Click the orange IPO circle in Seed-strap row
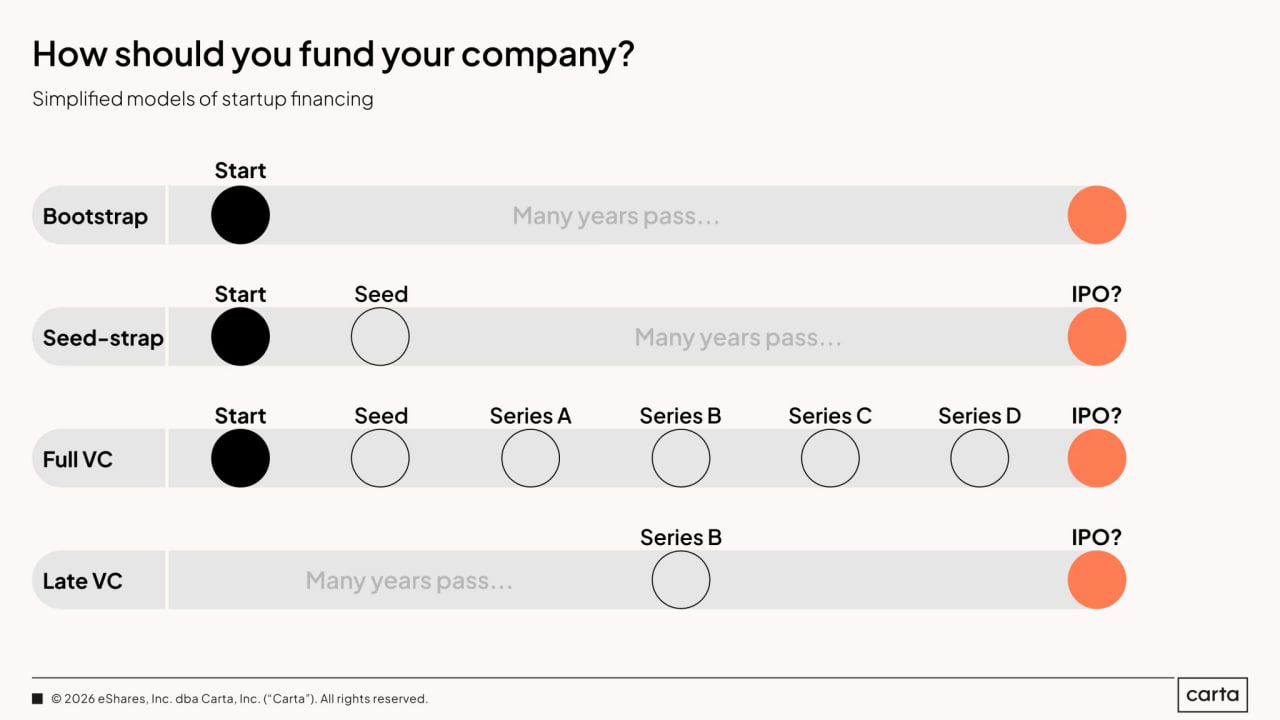This screenshot has height=720, width=1280. pos(1096,337)
